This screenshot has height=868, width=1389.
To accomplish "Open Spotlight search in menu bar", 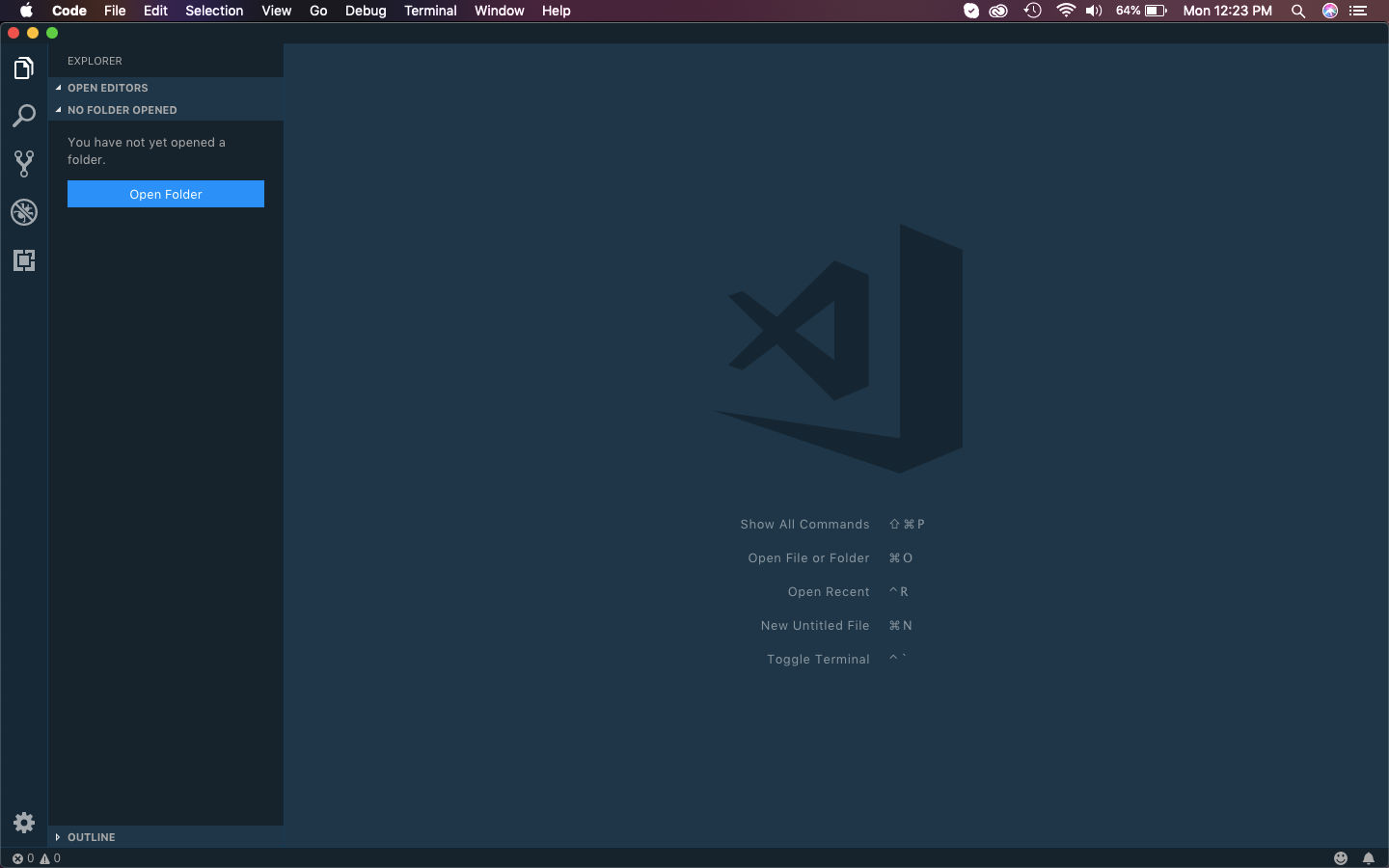I will click(x=1298, y=11).
